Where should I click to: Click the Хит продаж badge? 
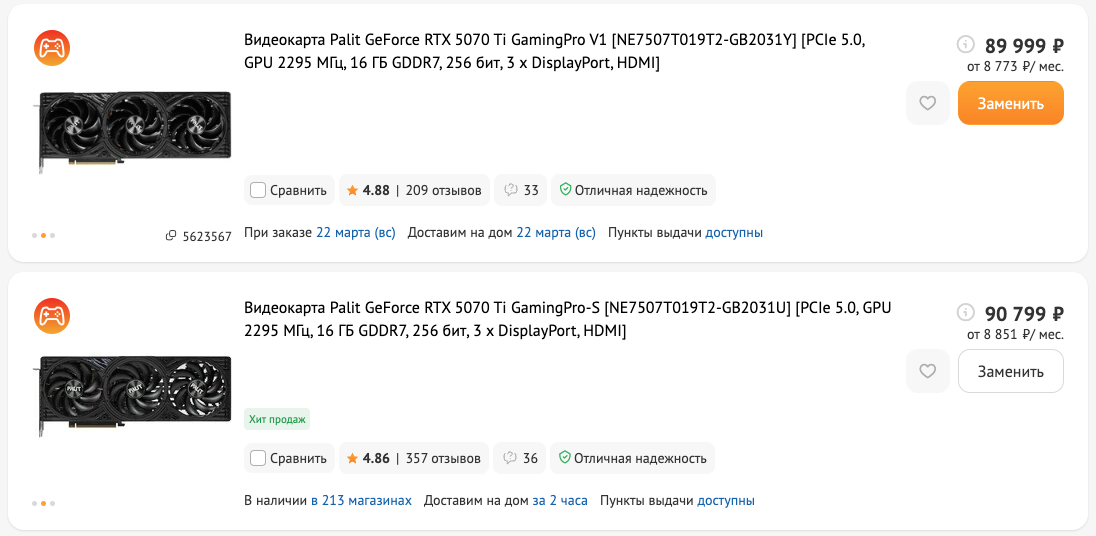277,419
